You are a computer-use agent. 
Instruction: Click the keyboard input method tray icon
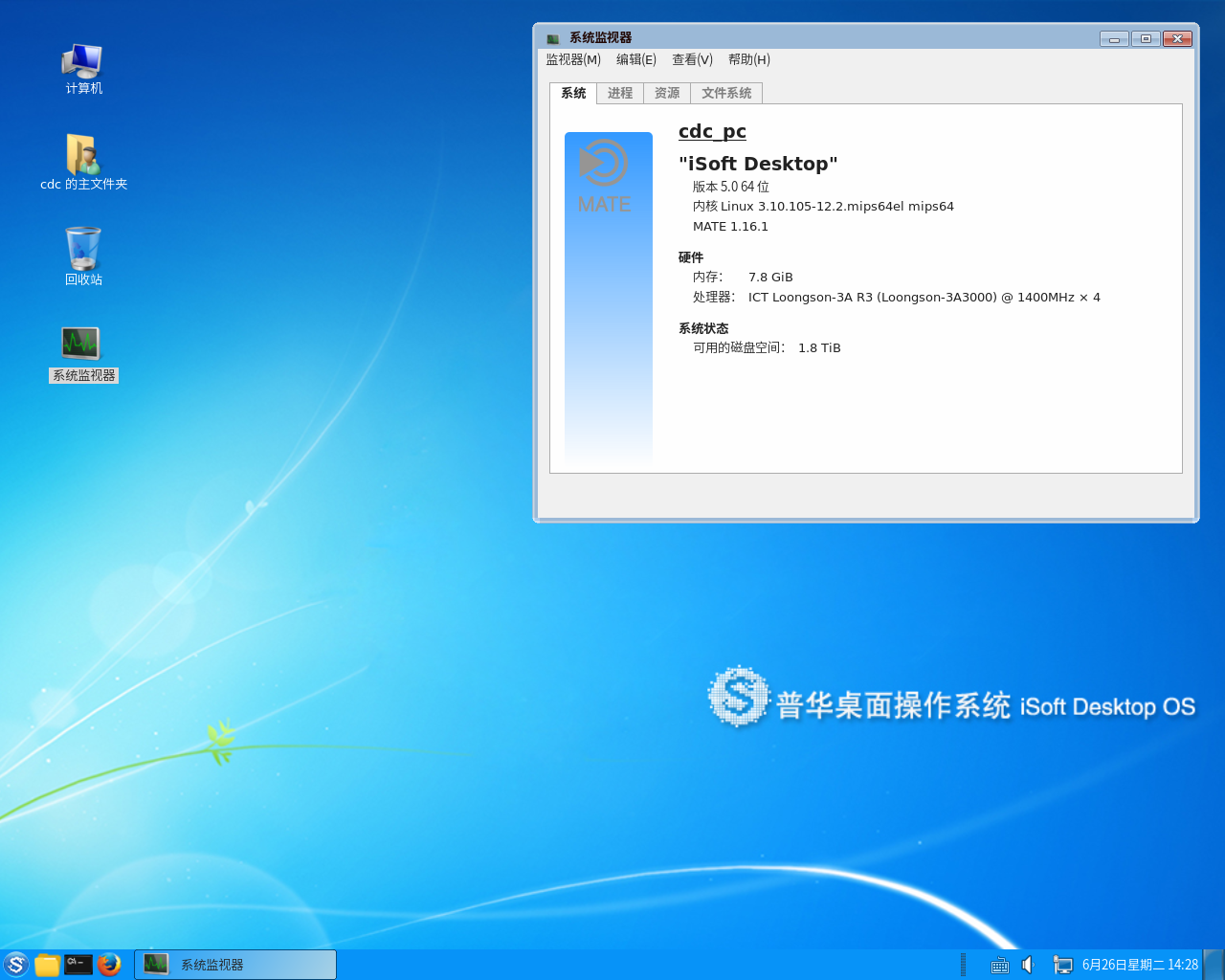click(1000, 966)
